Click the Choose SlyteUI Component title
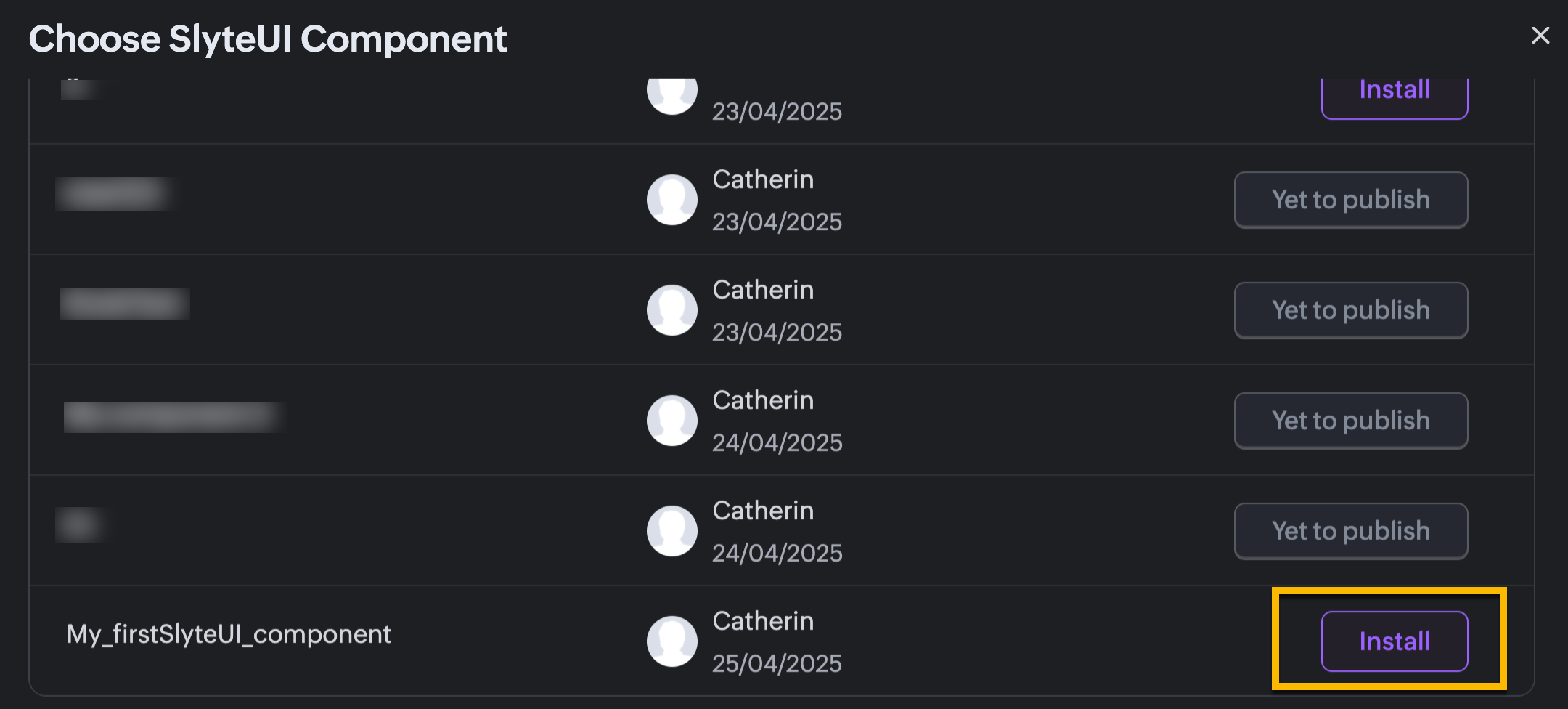The height and width of the screenshot is (709, 1568). [267, 39]
